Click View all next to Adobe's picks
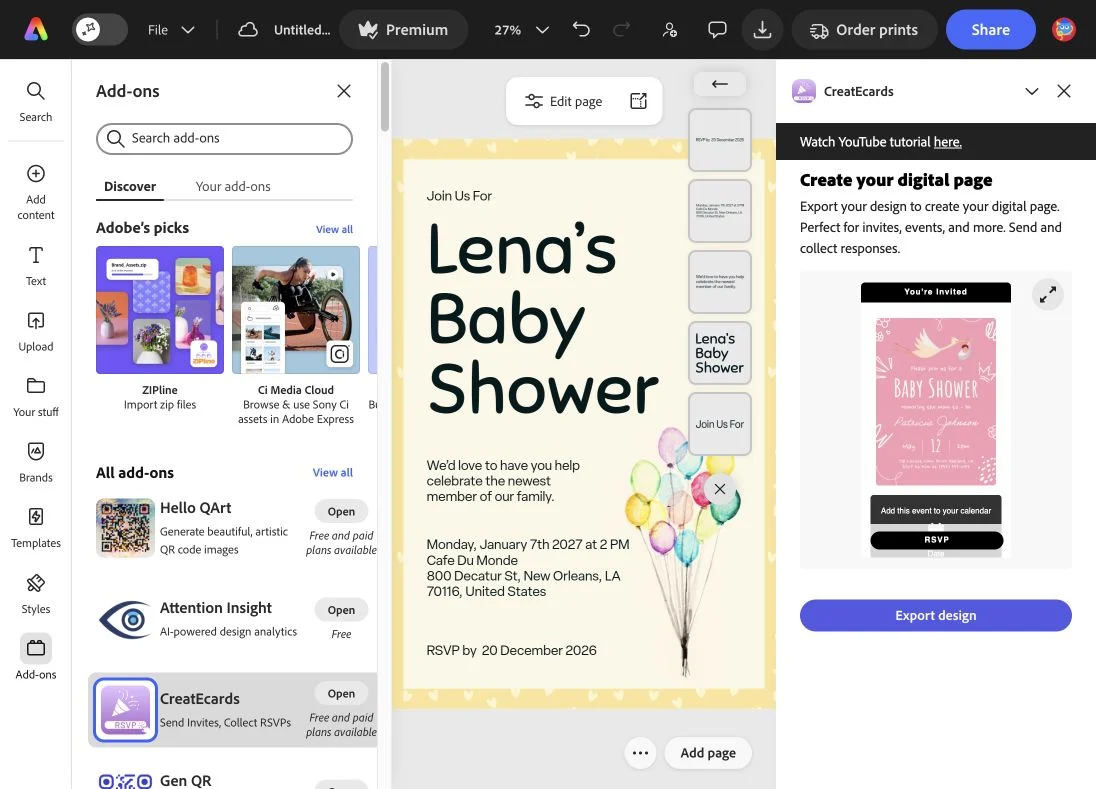The image size is (1096, 789). coord(334,229)
